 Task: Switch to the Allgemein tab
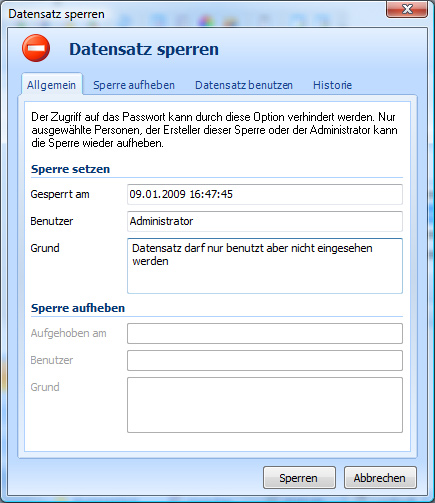point(51,85)
